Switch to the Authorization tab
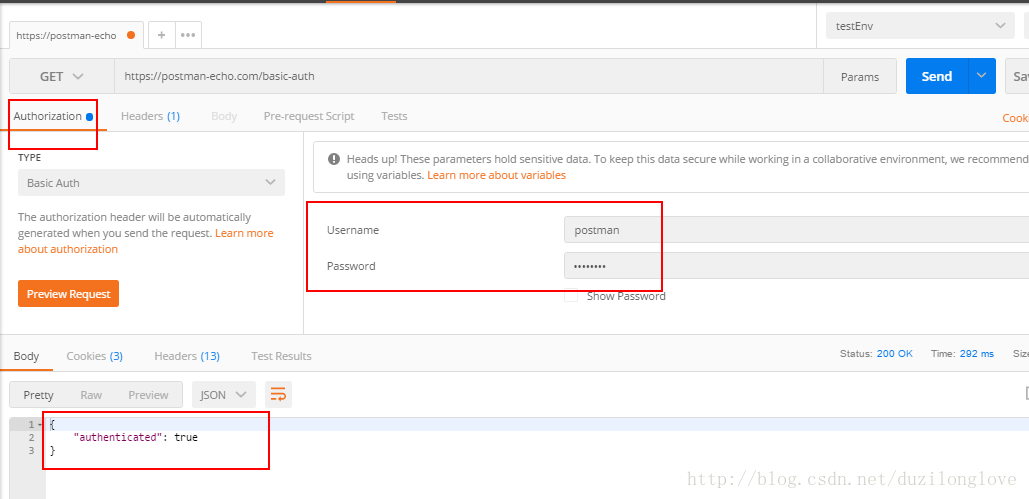The image size is (1029, 499). coord(52,116)
